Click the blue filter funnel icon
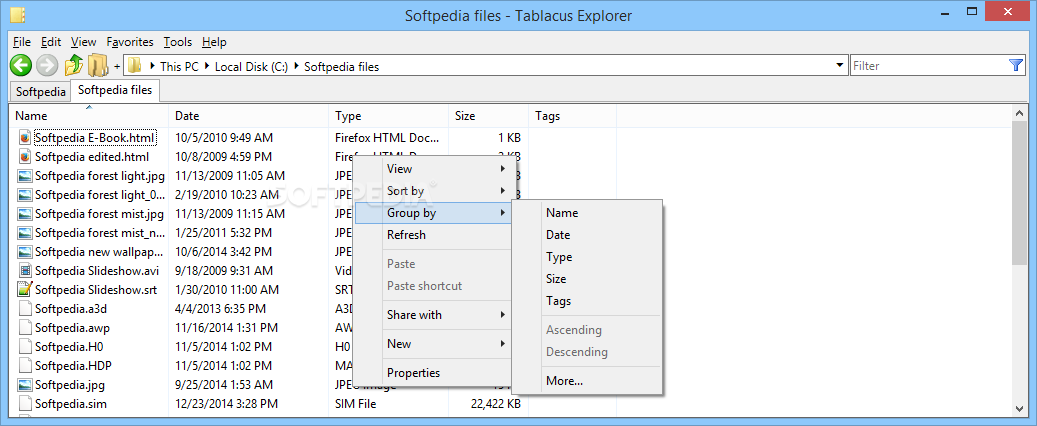The image size is (1037, 426). click(1016, 65)
